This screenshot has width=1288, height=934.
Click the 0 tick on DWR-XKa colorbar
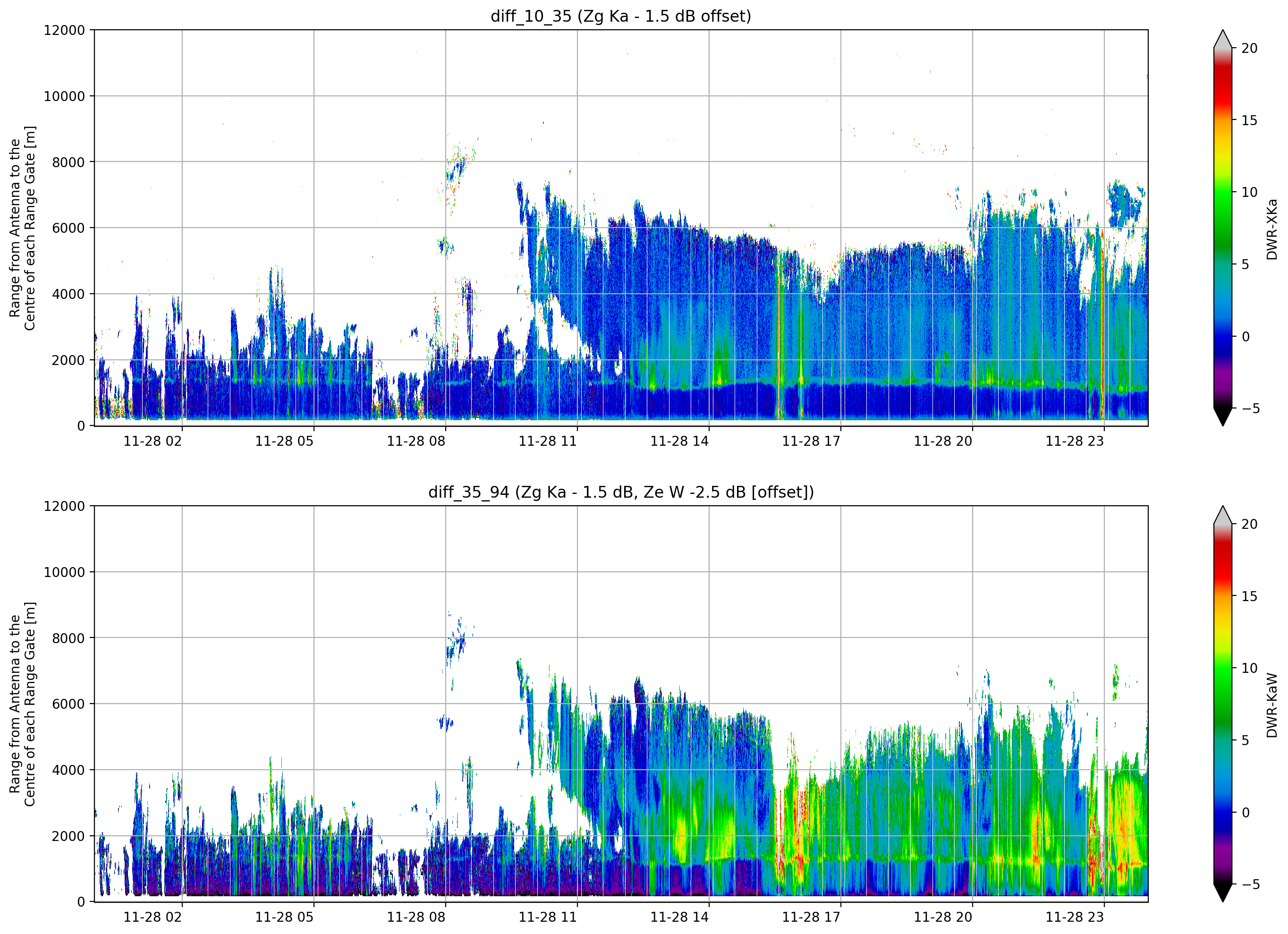point(1246,336)
